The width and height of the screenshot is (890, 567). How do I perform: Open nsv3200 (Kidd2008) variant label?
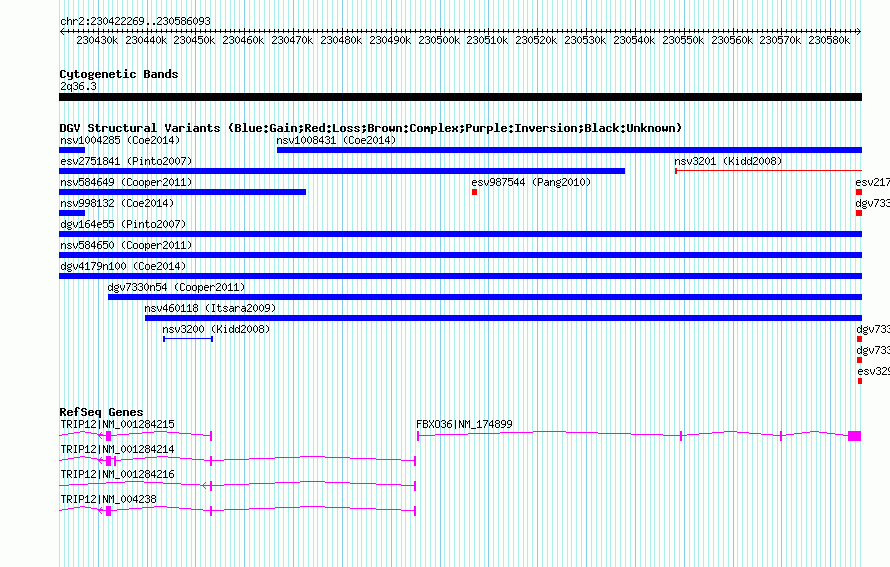[216, 329]
